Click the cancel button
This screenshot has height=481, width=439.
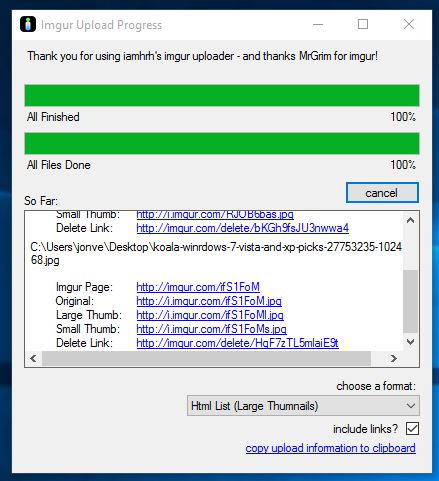tap(382, 193)
